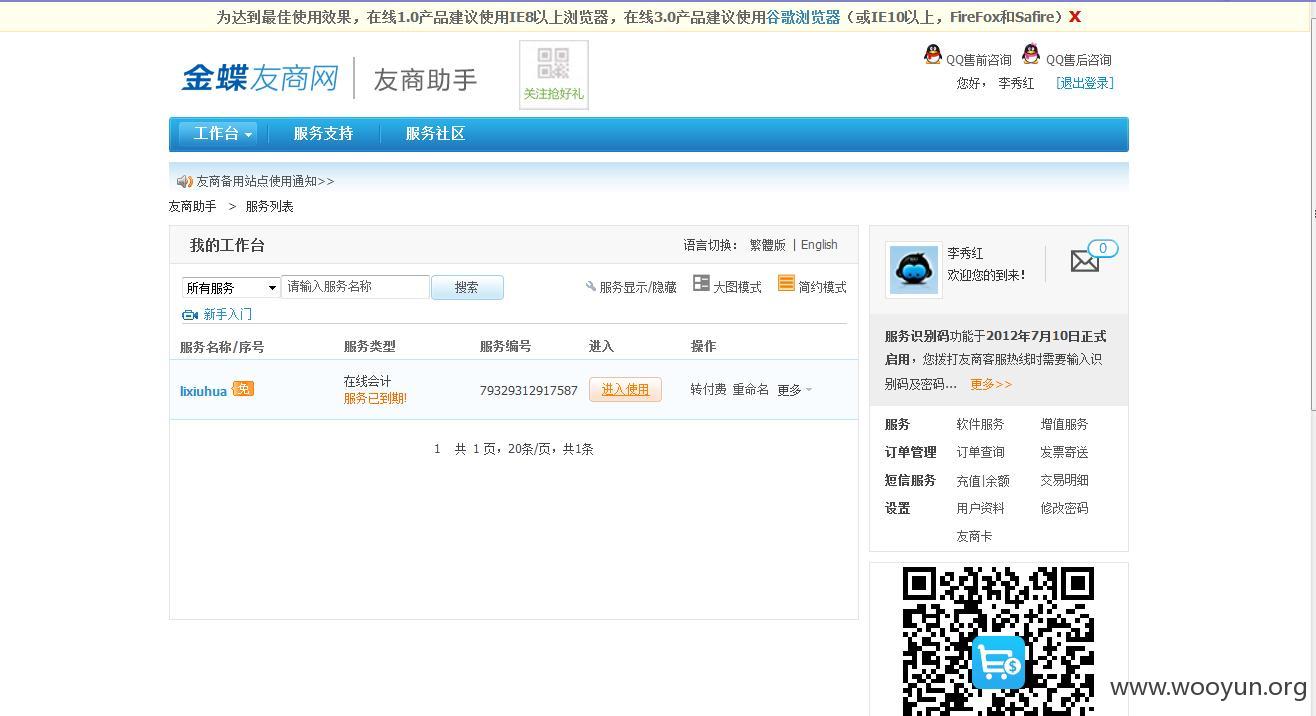Switch language to 繁體版
Viewport: 1316px width, 716px height.
pyautogui.click(x=768, y=245)
